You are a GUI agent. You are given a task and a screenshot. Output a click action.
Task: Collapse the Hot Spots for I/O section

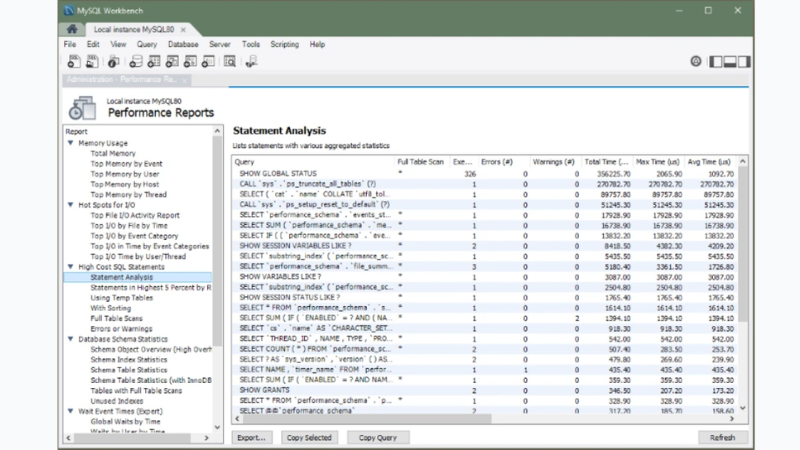(x=70, y=205)
